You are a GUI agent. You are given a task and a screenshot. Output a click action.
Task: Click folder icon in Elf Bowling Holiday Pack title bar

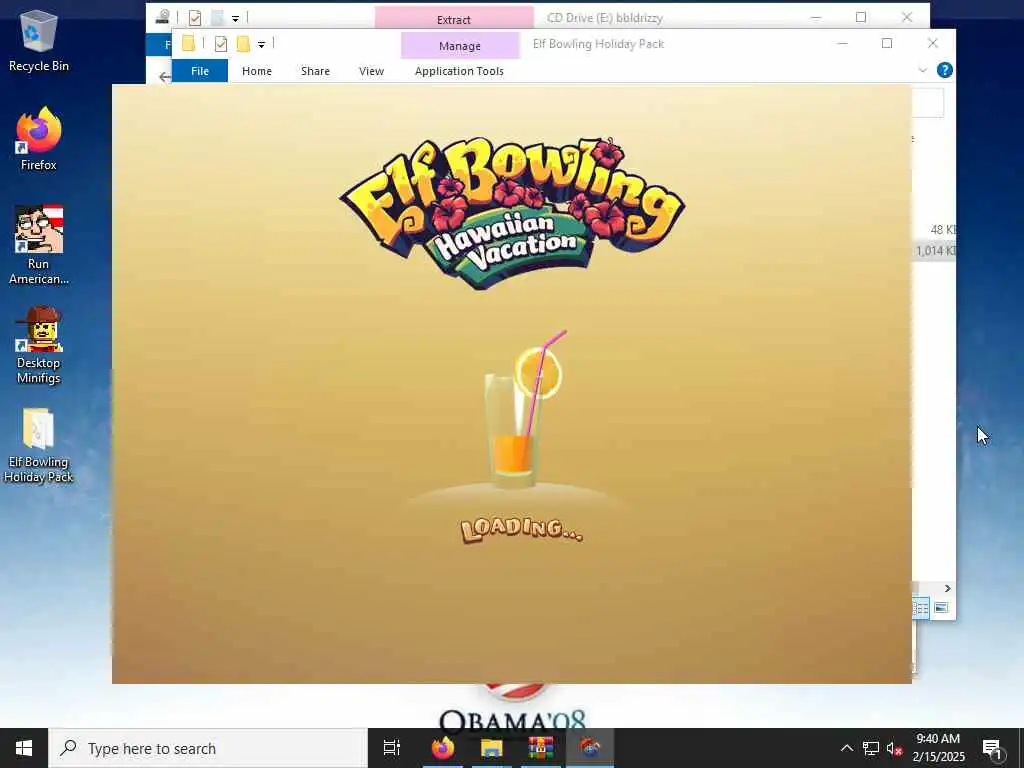pyautogui.click(x=188, y=44)
